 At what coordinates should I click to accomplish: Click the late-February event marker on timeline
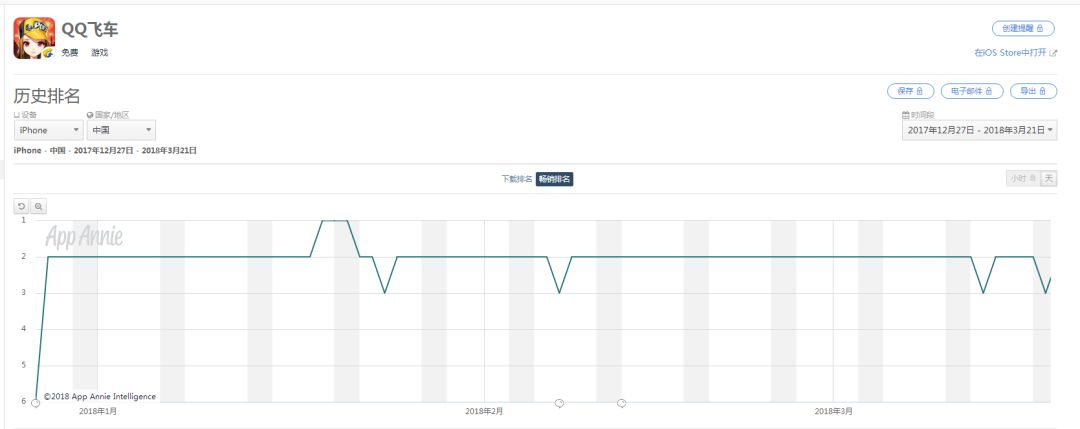point(622,403)
